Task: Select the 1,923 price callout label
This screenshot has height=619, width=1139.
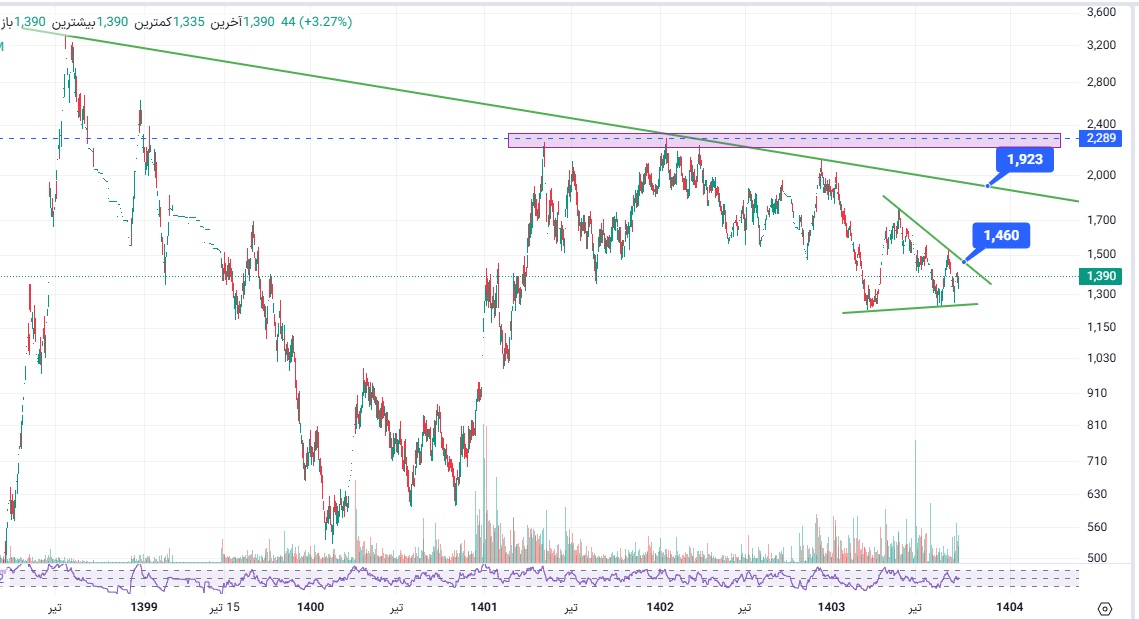Action: [1023, 159]
